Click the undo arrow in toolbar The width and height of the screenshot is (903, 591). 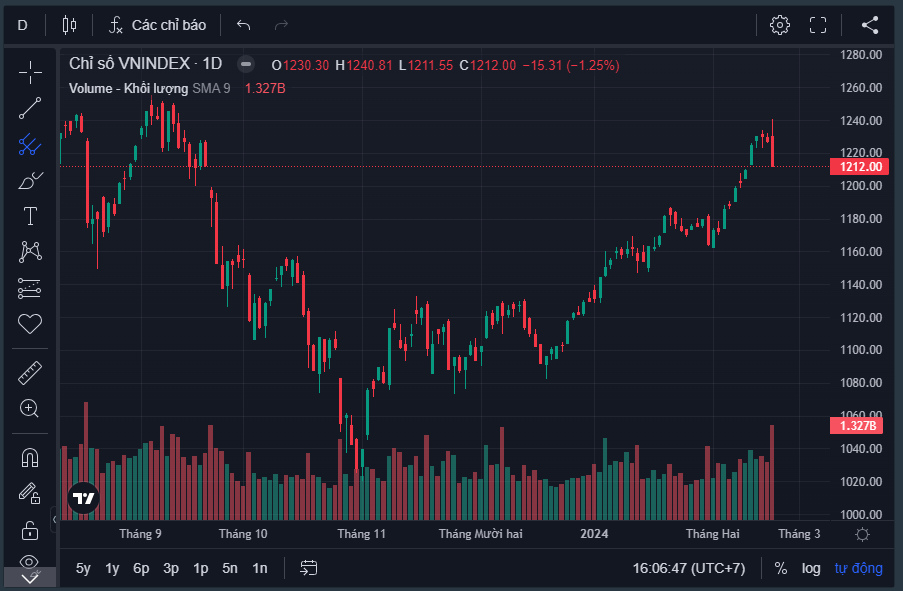[x=244, y=25]
